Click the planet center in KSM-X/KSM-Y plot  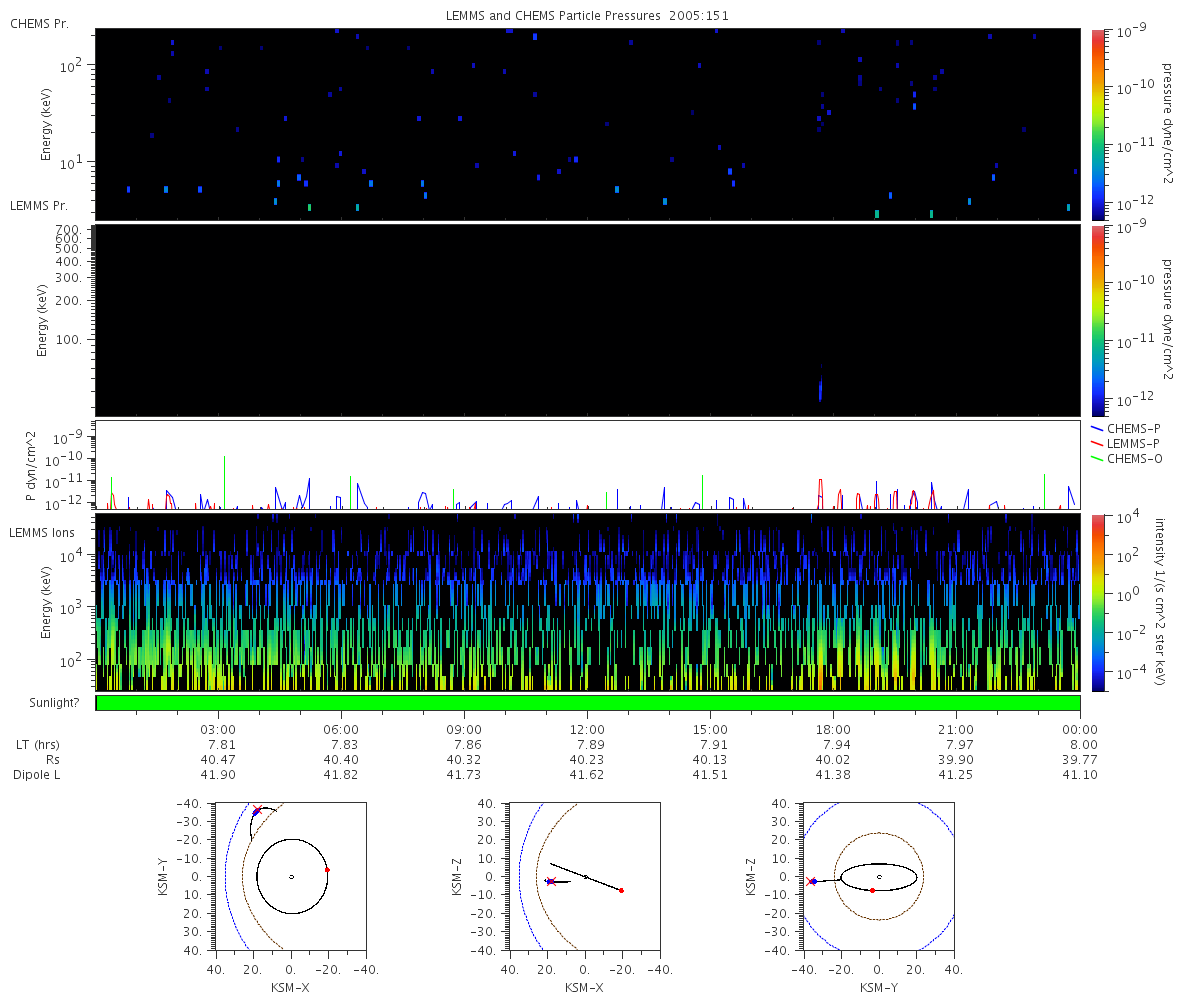[291, 877]
